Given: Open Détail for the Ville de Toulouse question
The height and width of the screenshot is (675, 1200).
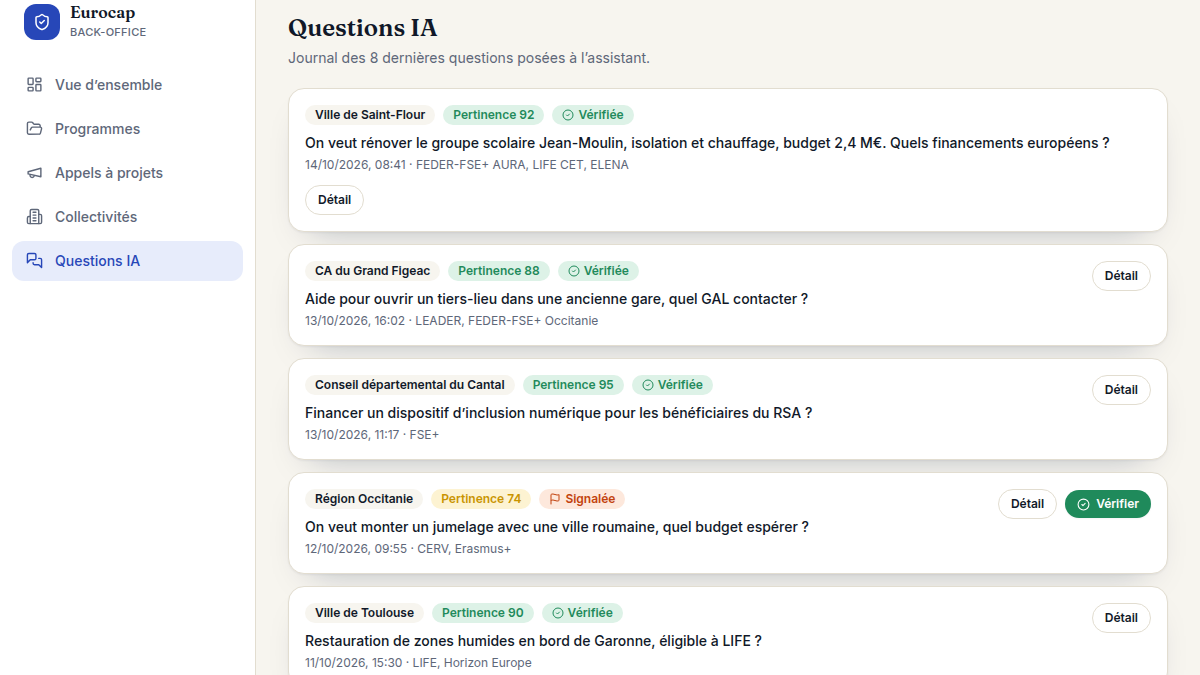Looking at the screenshot, I should (x=1121, y=618).
